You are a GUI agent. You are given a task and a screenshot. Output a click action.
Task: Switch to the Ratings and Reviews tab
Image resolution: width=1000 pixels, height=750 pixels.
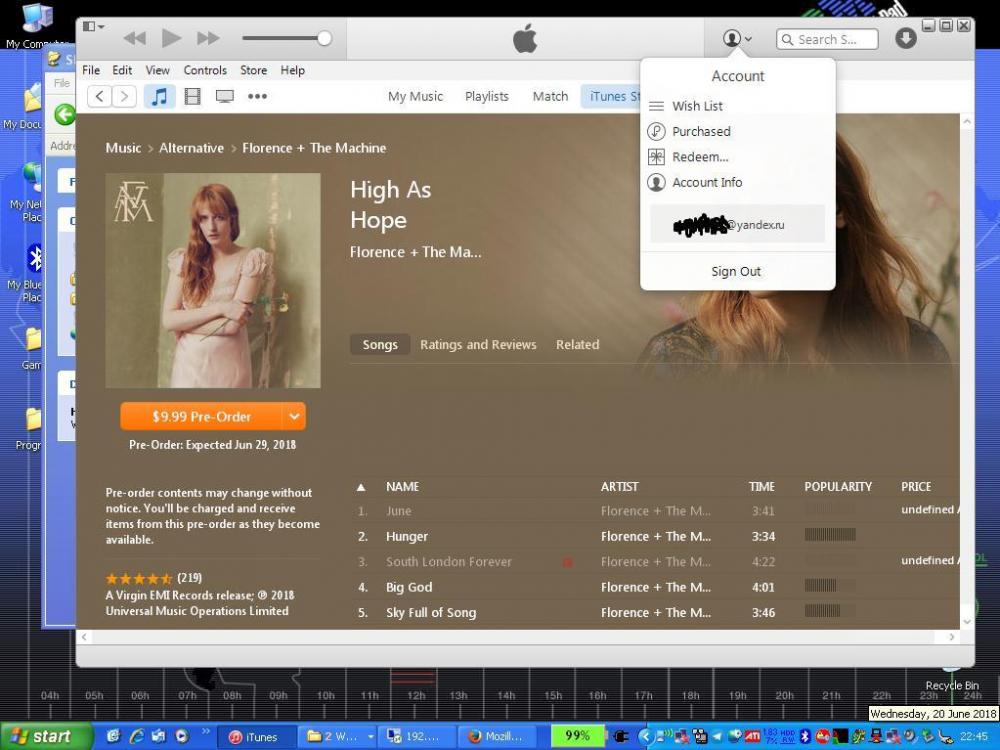point(478,344)
